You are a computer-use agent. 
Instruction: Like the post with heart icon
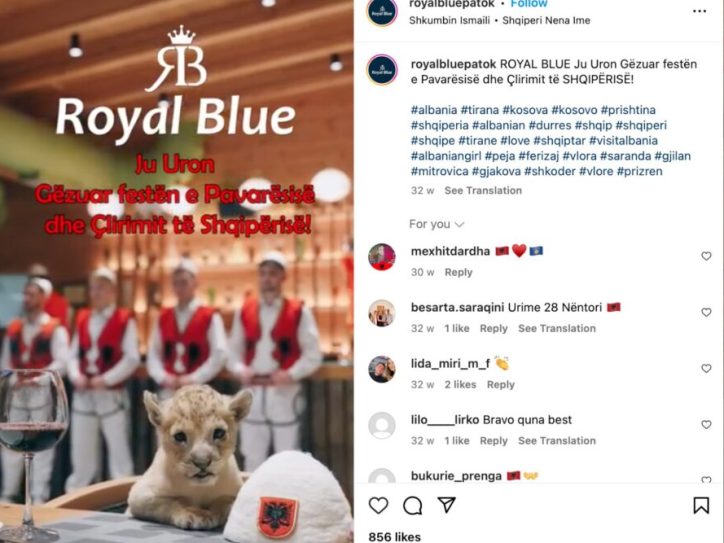pos(378,506)
